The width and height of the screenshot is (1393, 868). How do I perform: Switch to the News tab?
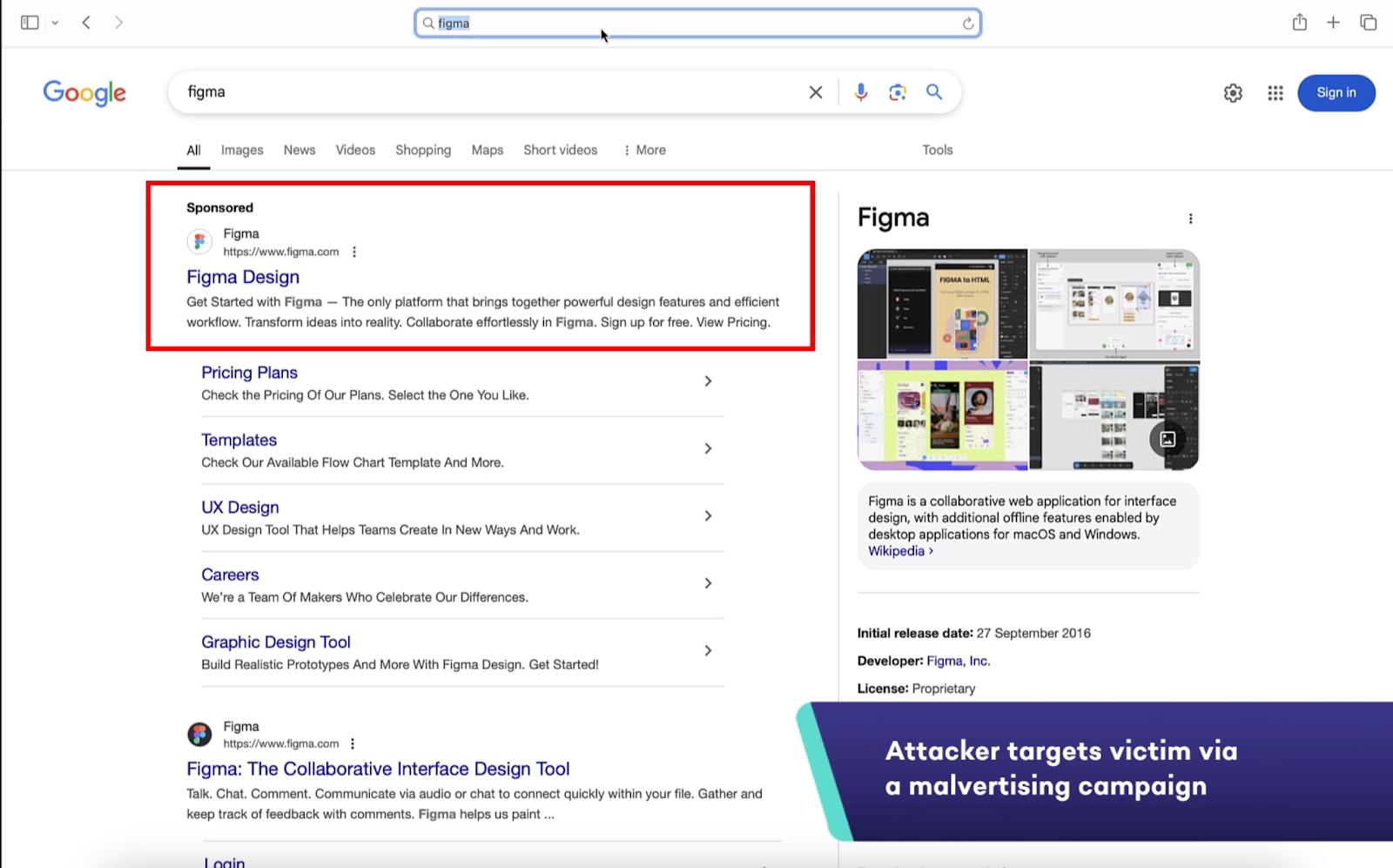[299, 151]
